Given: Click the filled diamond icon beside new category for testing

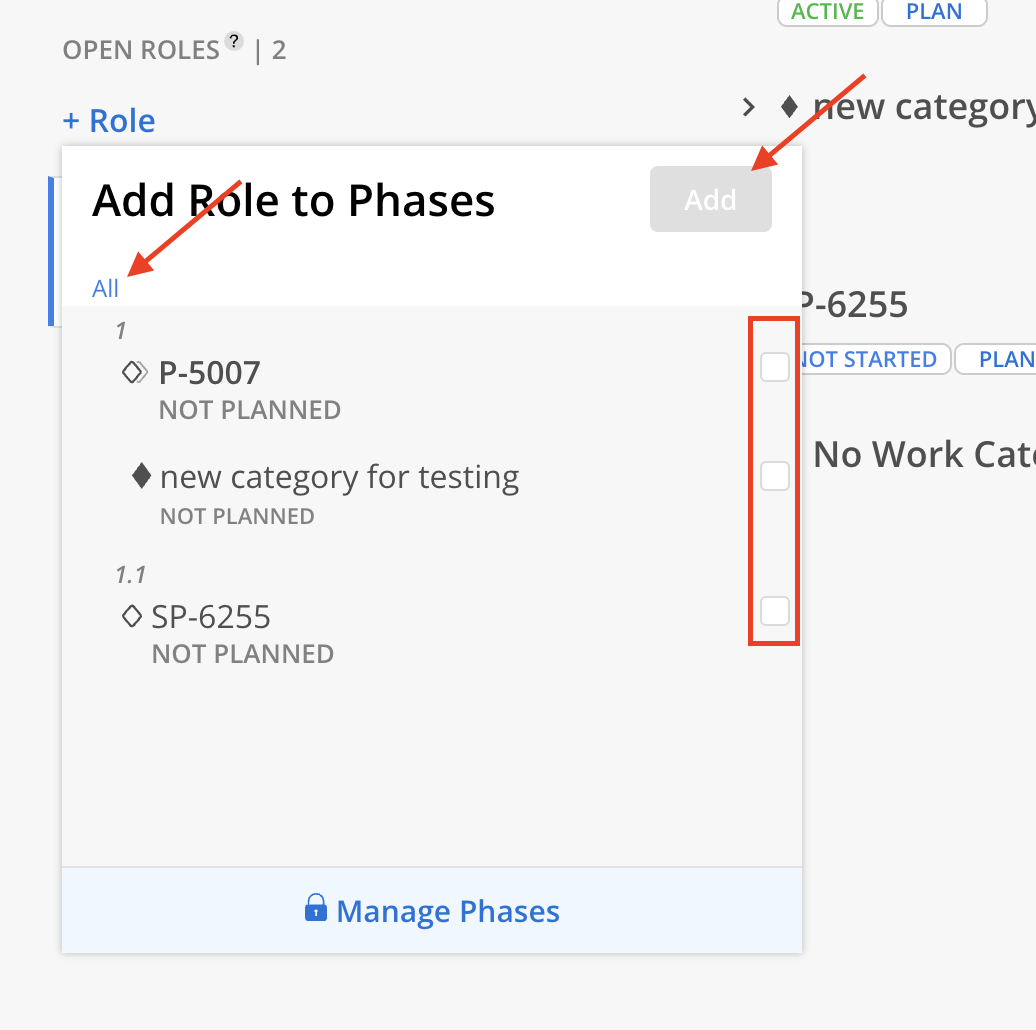Looking at the screenshot, I should tap(142, 477).
